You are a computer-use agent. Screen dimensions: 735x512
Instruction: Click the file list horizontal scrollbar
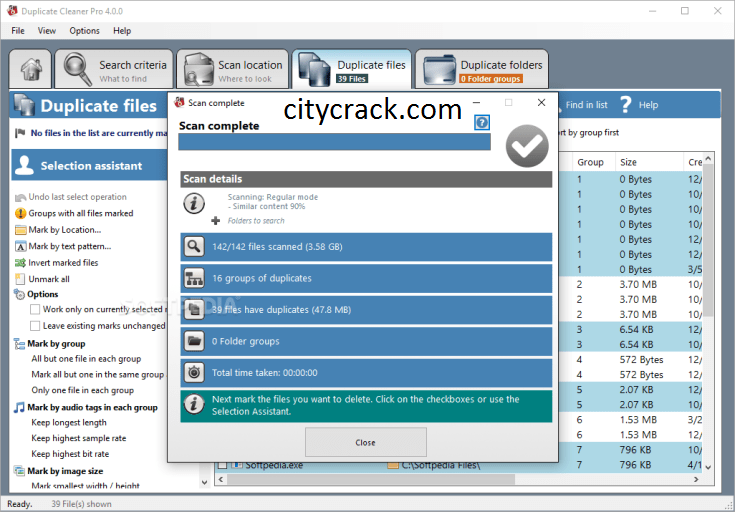point(373,479)
